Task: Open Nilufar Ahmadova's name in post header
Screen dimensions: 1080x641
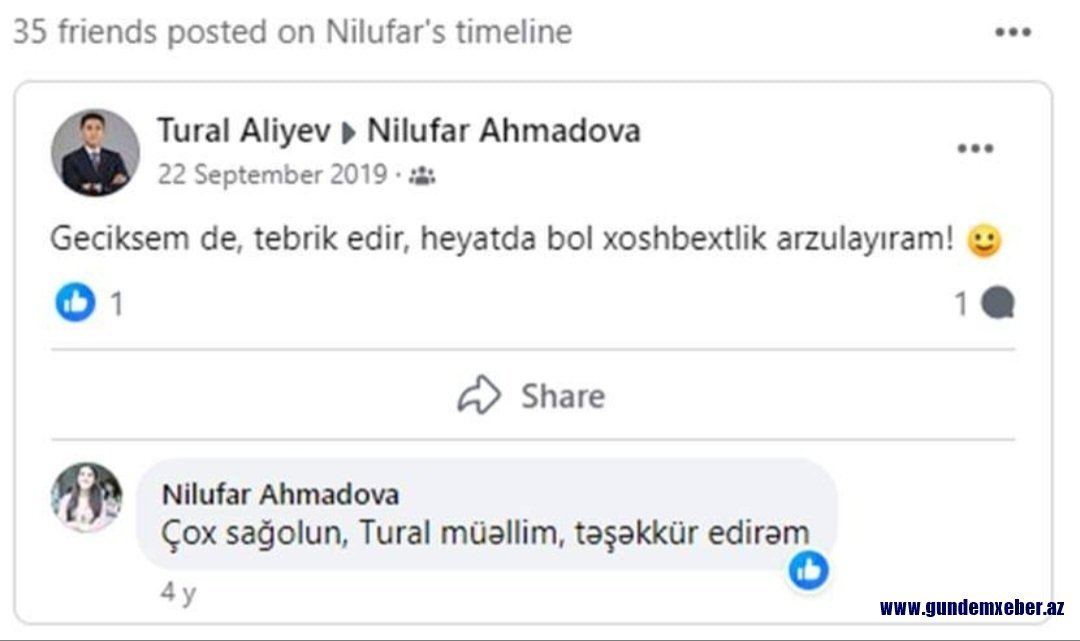Action: [504, 130]
